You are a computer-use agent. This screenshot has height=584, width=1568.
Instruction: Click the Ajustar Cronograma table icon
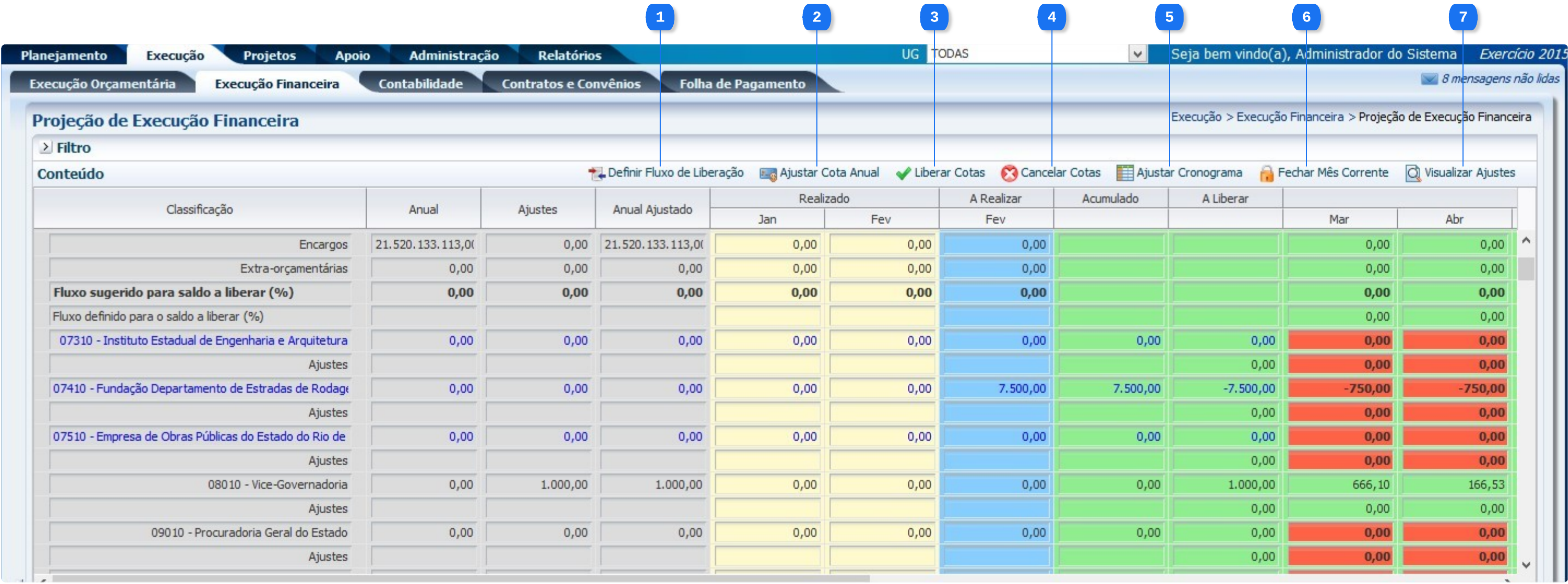(x=1125, y=173)
